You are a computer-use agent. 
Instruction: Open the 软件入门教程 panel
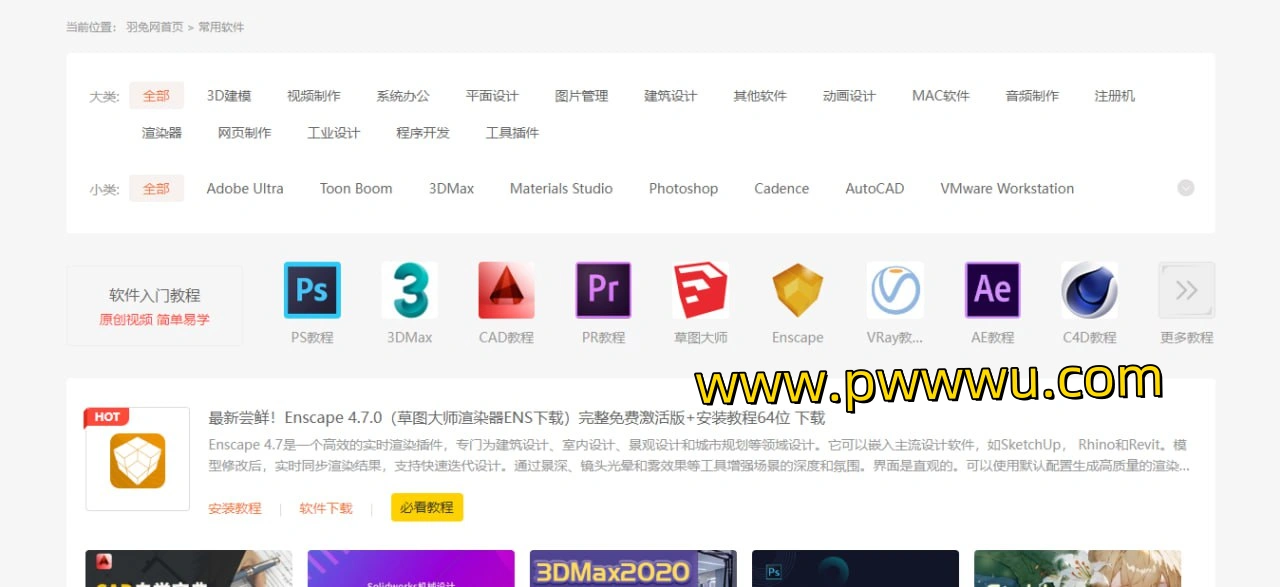pyautogui.click(x=155, y=306)
